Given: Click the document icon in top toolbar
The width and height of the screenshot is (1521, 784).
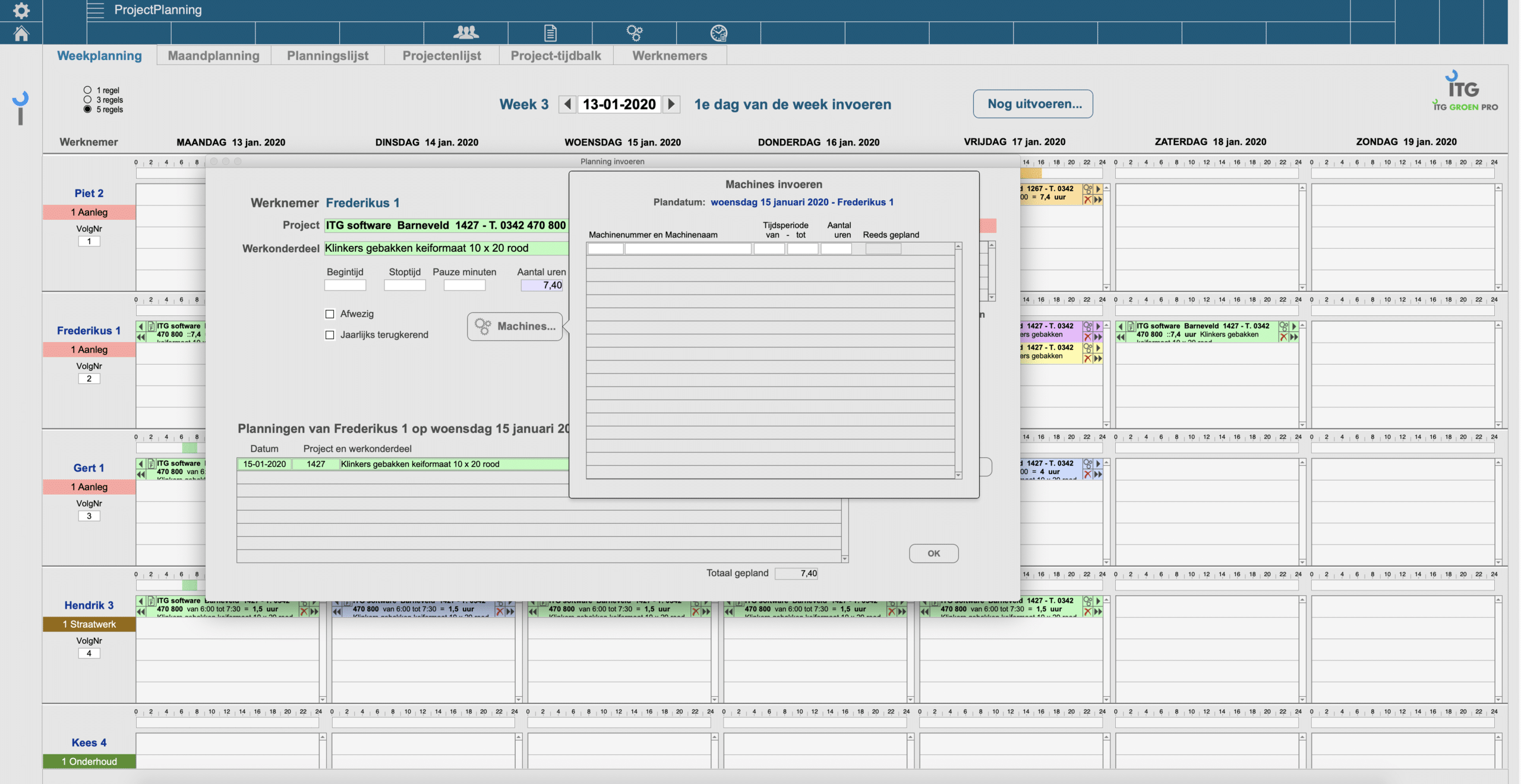Looking at the screenshot, I should (x=550, y=33).
